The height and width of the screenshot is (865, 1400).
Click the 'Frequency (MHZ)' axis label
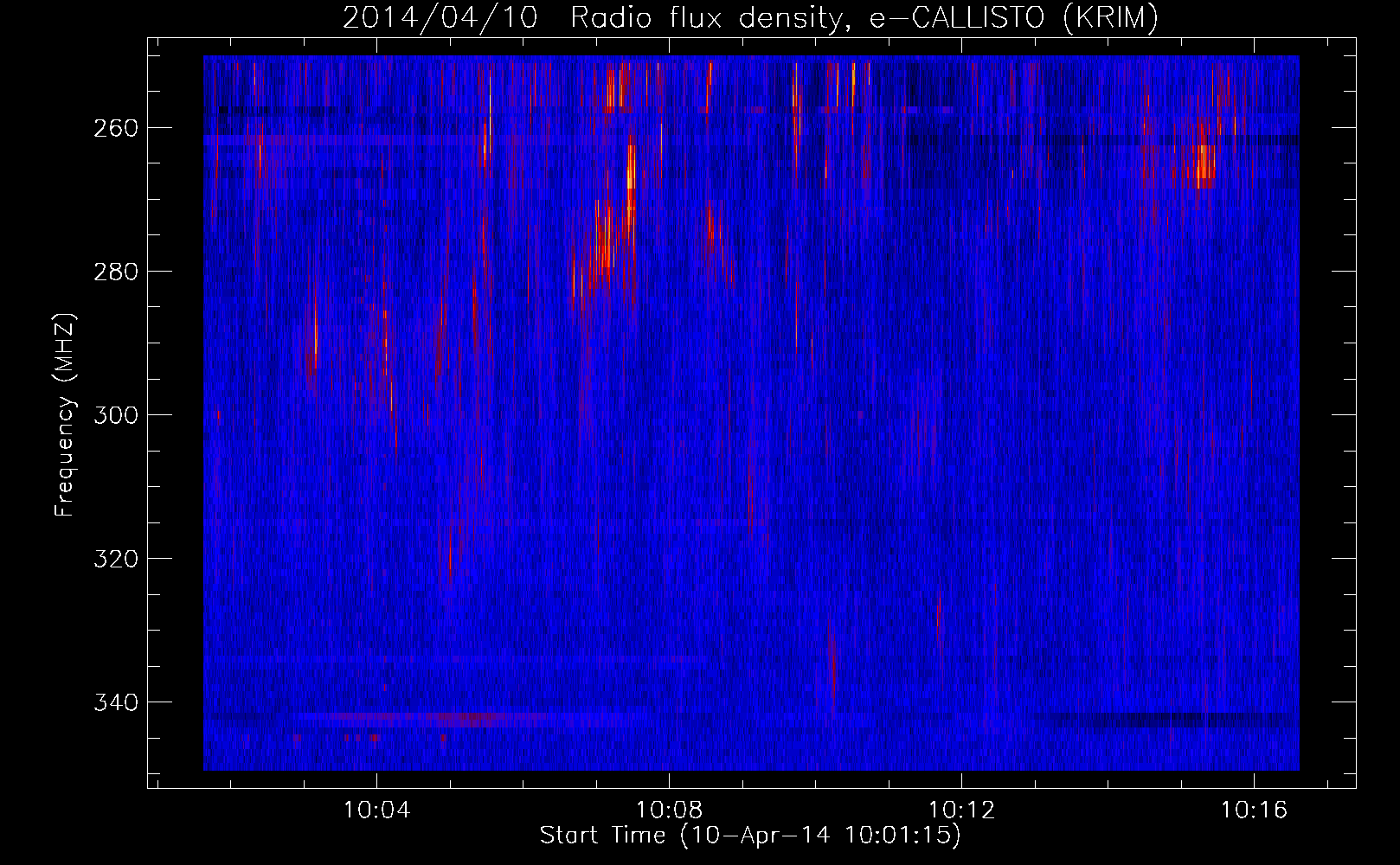pyautogui.click(x=65, y=414)
